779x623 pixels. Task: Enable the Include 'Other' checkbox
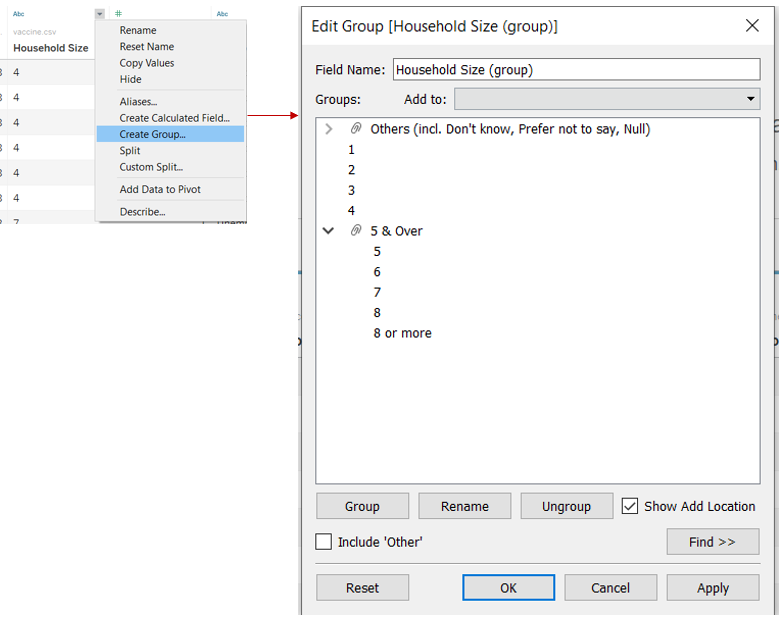324,542
